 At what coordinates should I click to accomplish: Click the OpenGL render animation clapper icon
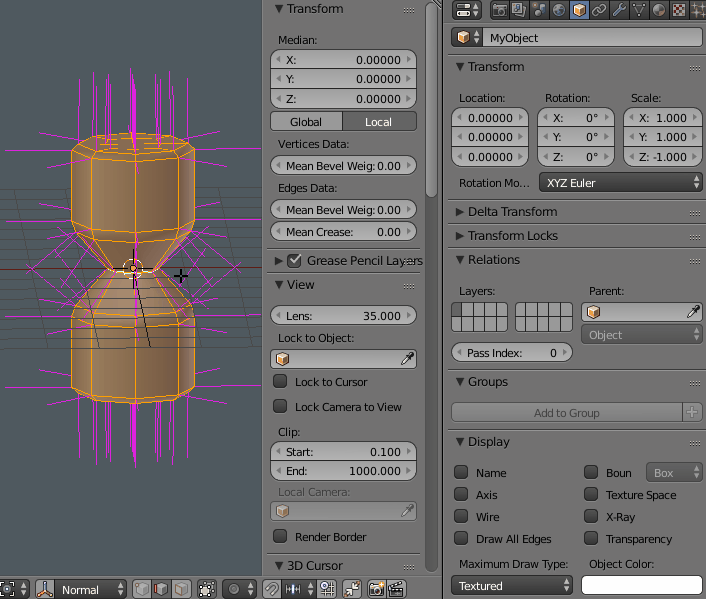click(x=396, y=589)
